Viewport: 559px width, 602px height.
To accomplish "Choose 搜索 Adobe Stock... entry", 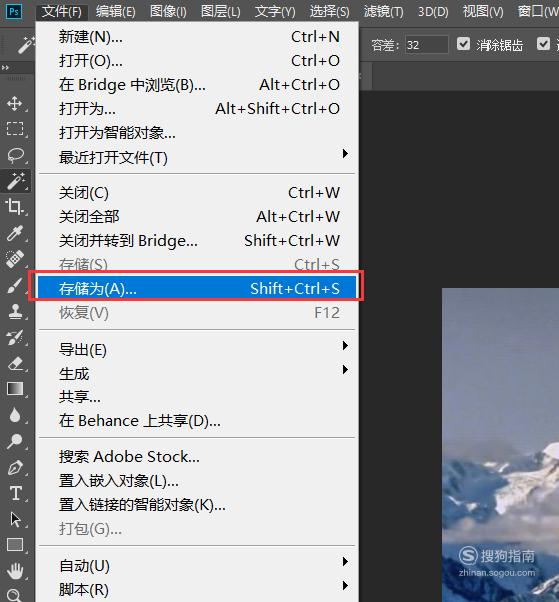I will [x=198, y=456].
